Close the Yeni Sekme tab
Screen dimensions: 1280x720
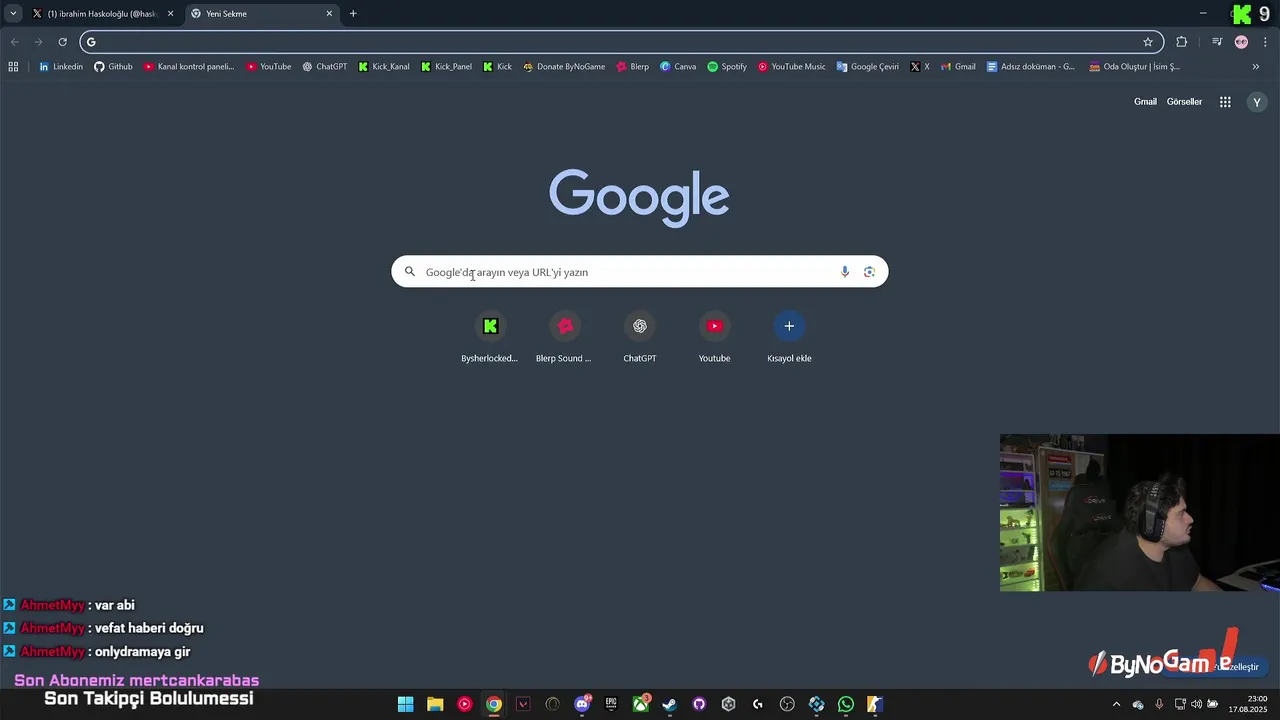click(x=329, y=14)
